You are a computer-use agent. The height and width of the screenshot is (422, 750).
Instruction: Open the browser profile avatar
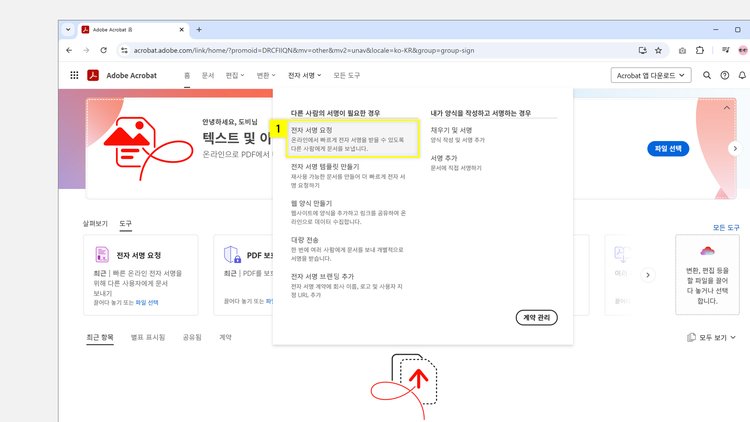pos(743,50)
